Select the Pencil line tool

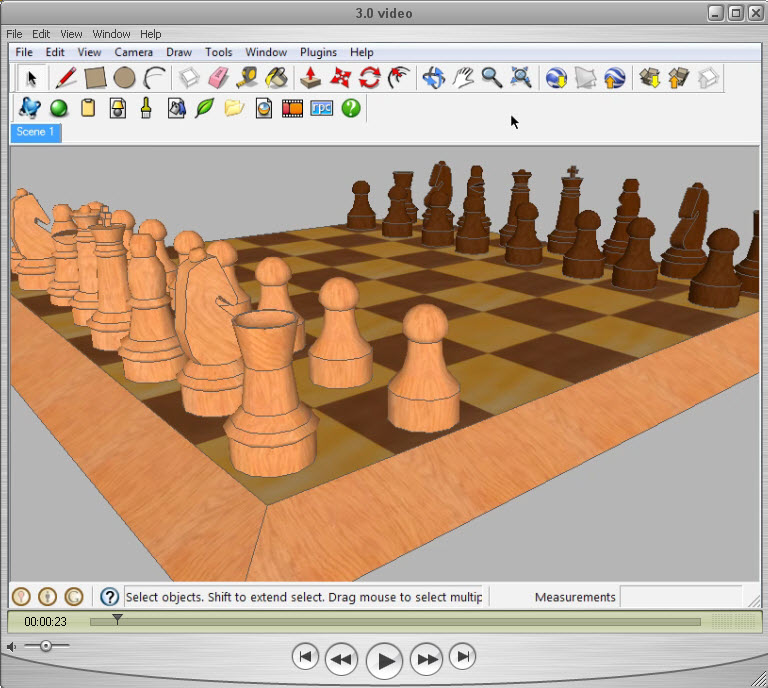(x=66, y=77)
